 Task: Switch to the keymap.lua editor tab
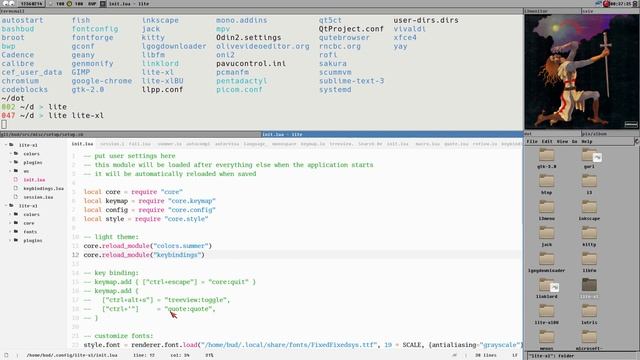click(313, 144)
